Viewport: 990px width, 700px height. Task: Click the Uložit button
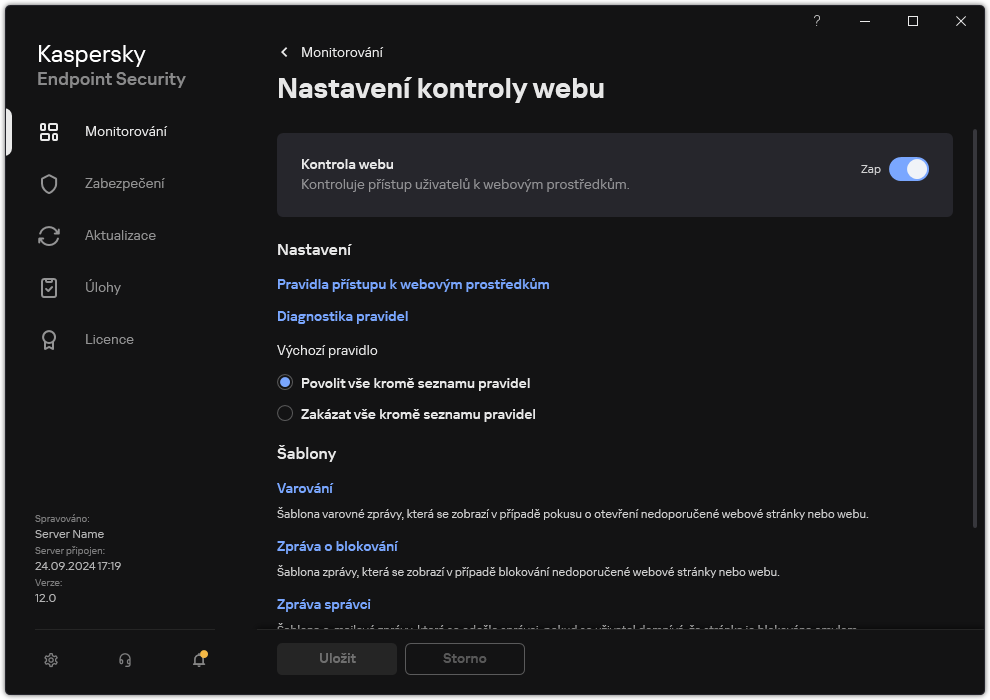(336, 659)
